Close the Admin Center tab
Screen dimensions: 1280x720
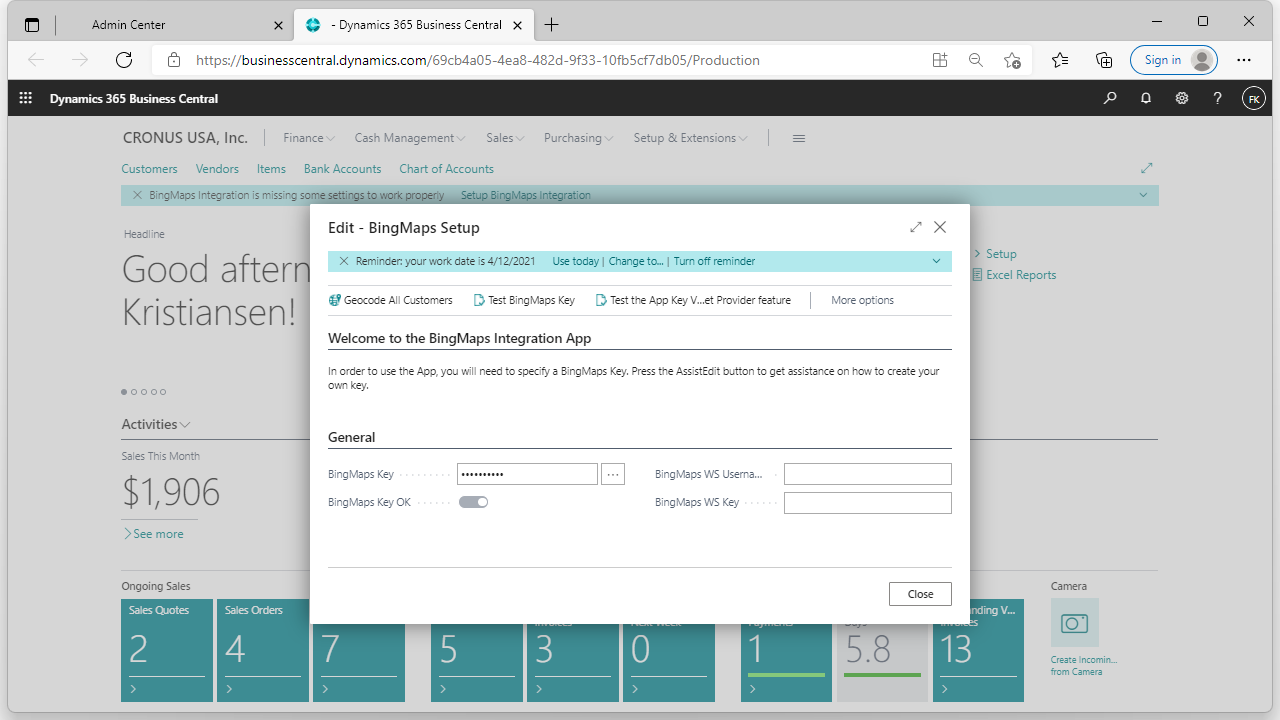[x=279, y=24]
